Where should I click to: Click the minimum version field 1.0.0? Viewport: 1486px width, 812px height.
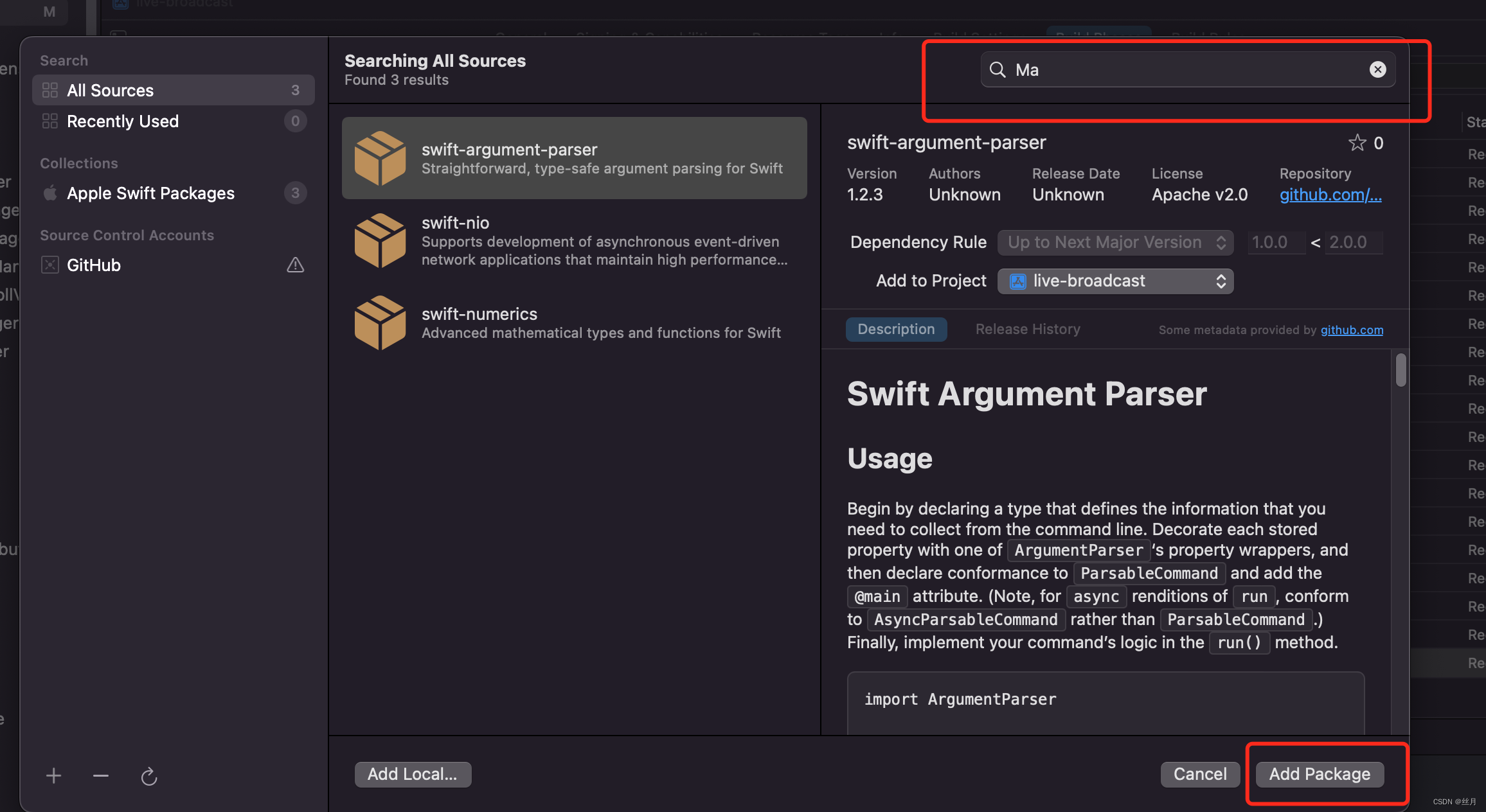click(1276, 242)
